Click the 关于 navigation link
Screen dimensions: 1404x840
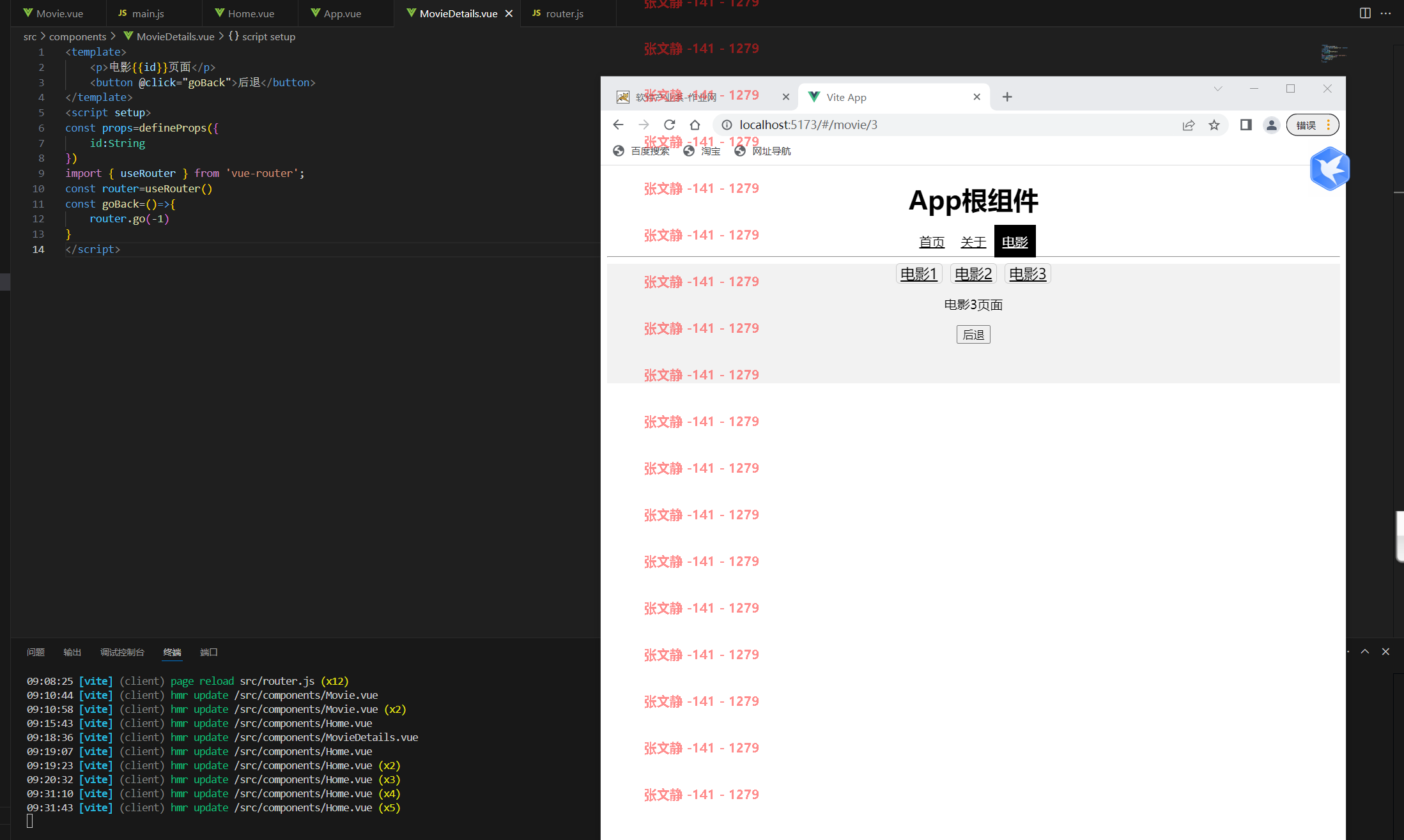click(x=973, y=242)
